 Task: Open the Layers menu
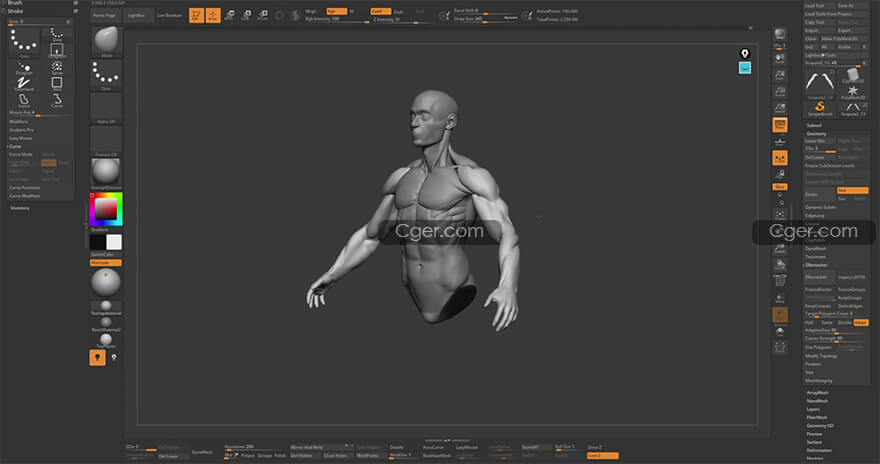pos(813,409)
